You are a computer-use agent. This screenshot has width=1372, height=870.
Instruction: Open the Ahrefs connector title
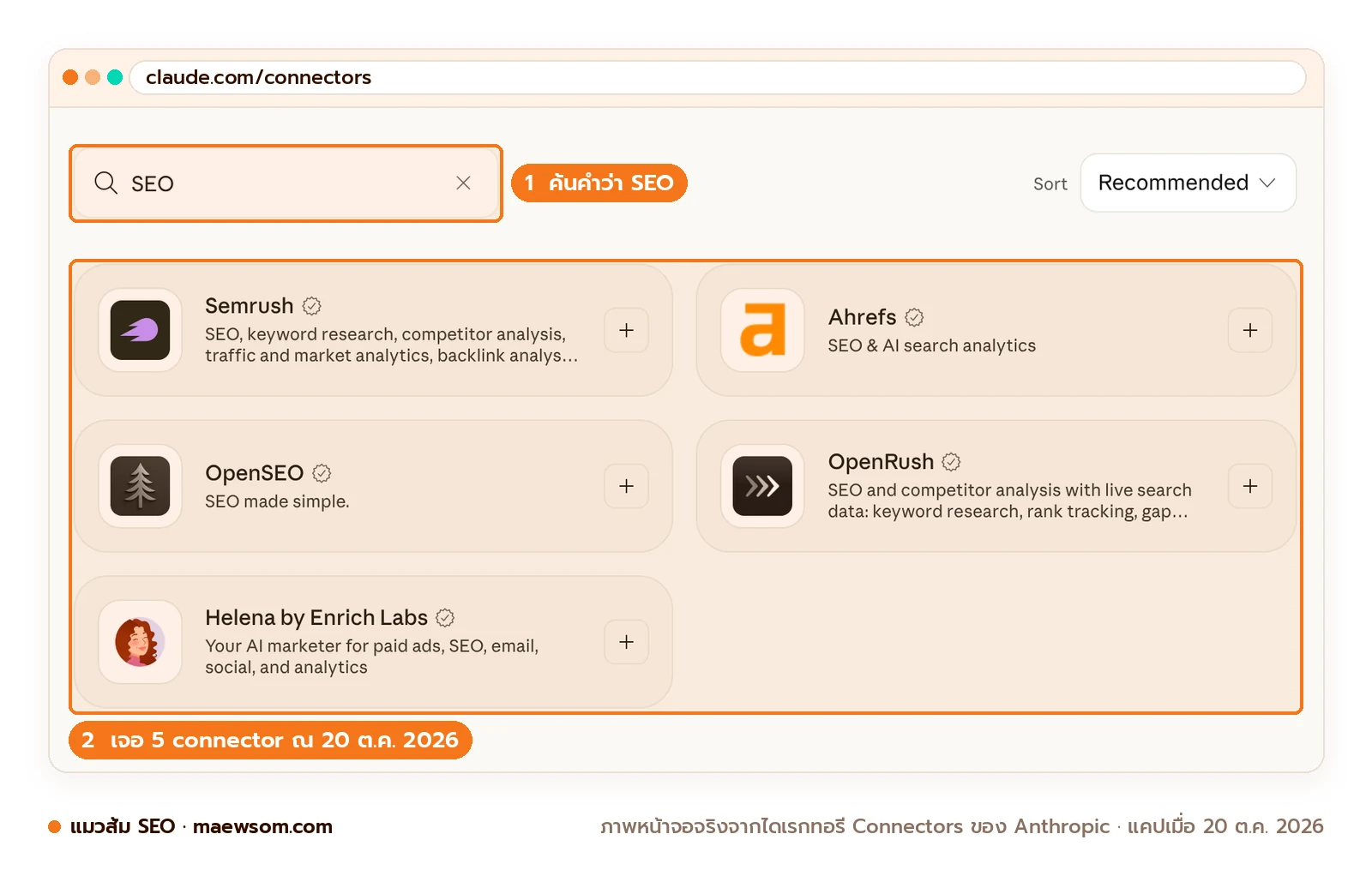pyautogui.click(x=862, y=317)
